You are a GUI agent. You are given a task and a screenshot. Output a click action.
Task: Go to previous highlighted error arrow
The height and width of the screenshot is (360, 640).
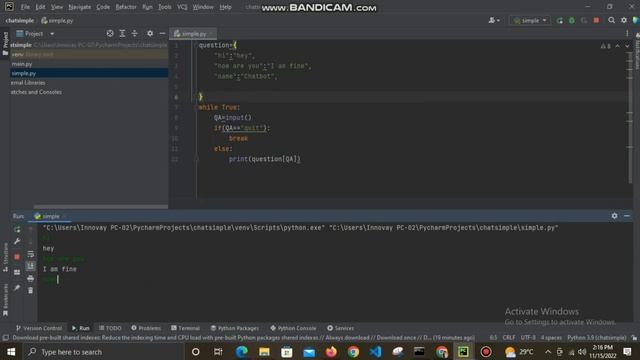point(617,46)
